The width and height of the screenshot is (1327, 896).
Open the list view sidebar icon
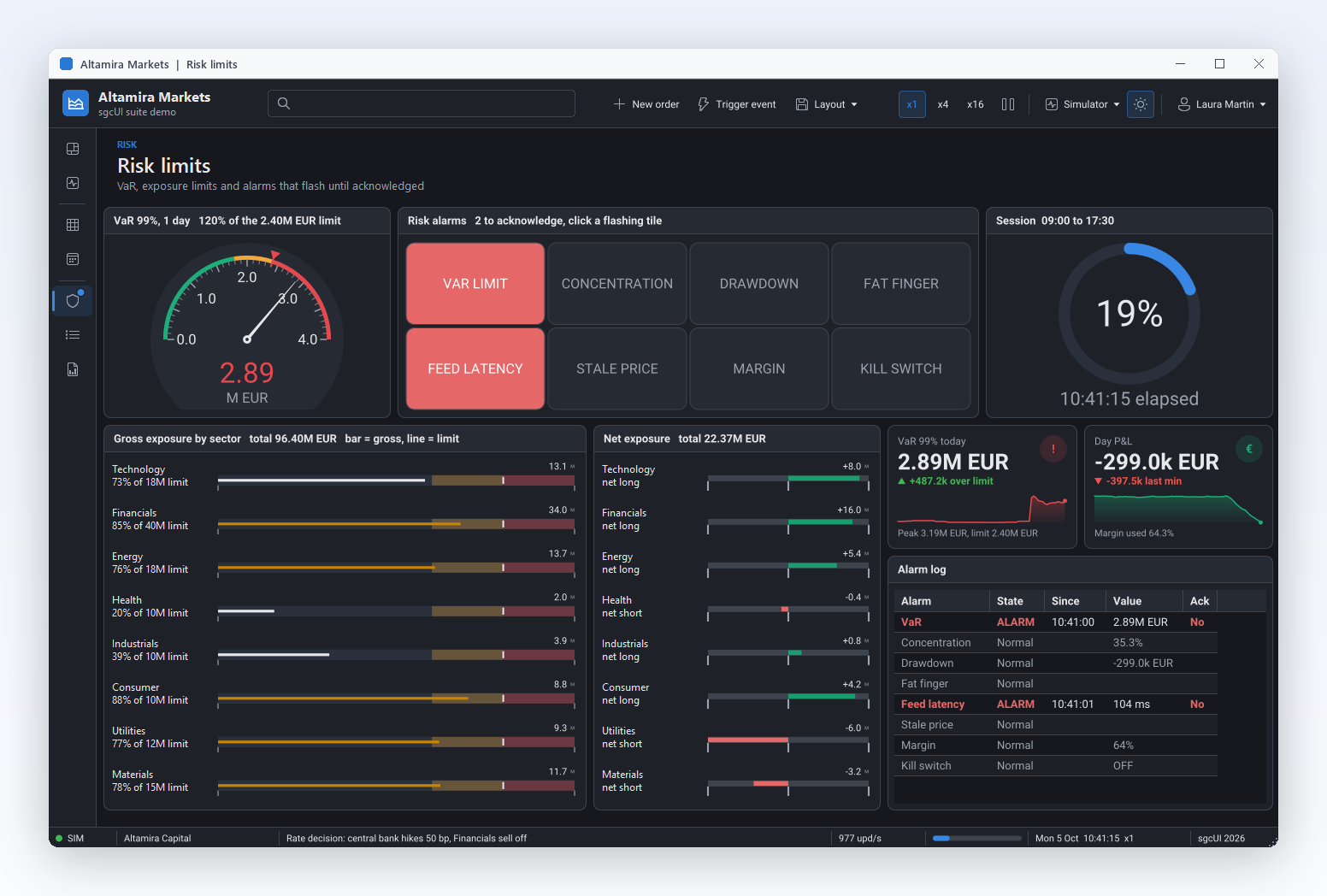73,335
